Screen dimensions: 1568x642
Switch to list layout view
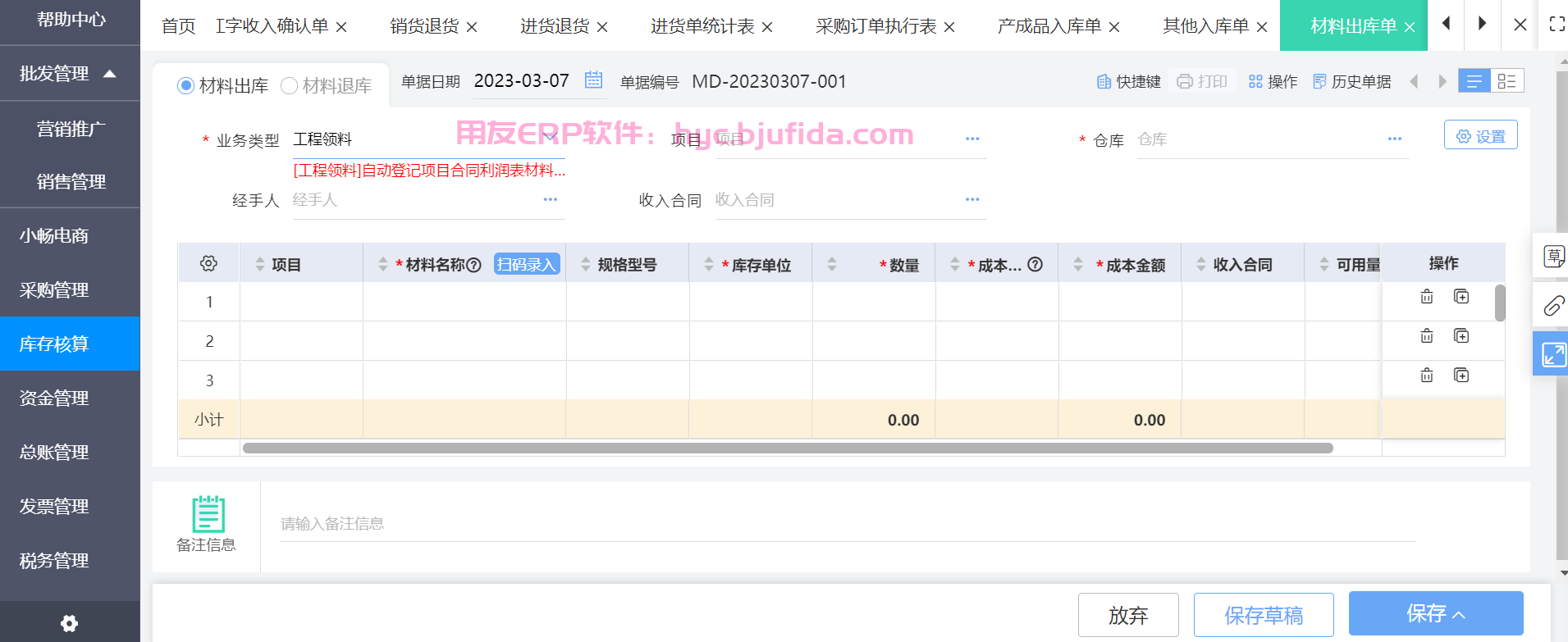pyautogui.click(x=1474, y=80)
